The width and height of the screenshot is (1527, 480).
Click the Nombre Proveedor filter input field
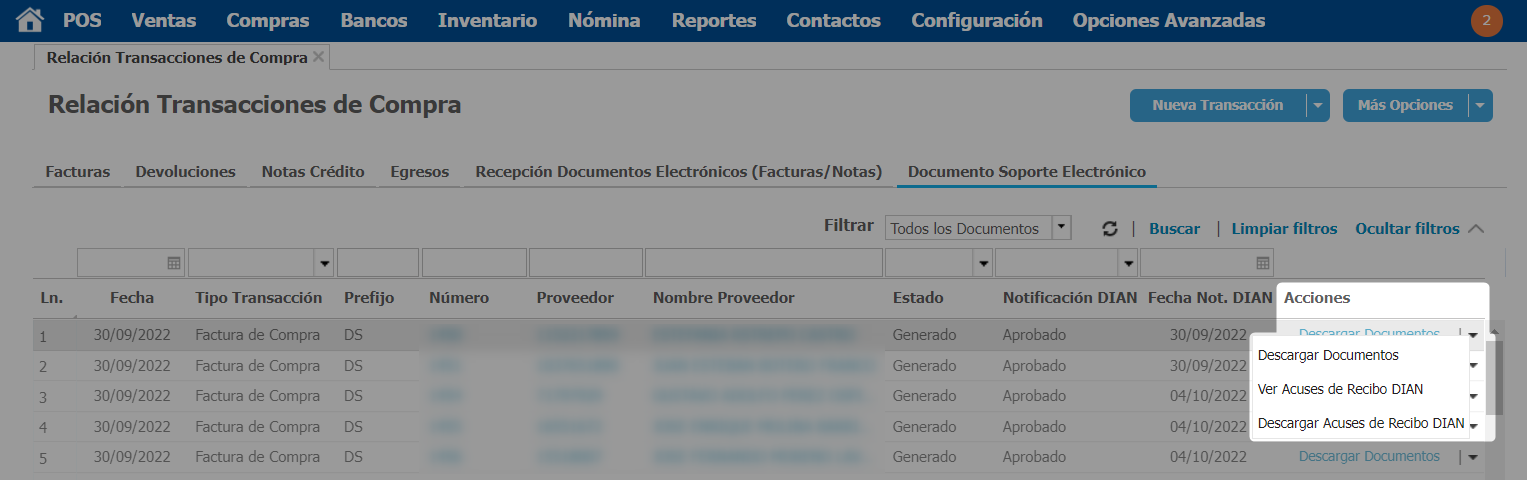click(763, 263)
